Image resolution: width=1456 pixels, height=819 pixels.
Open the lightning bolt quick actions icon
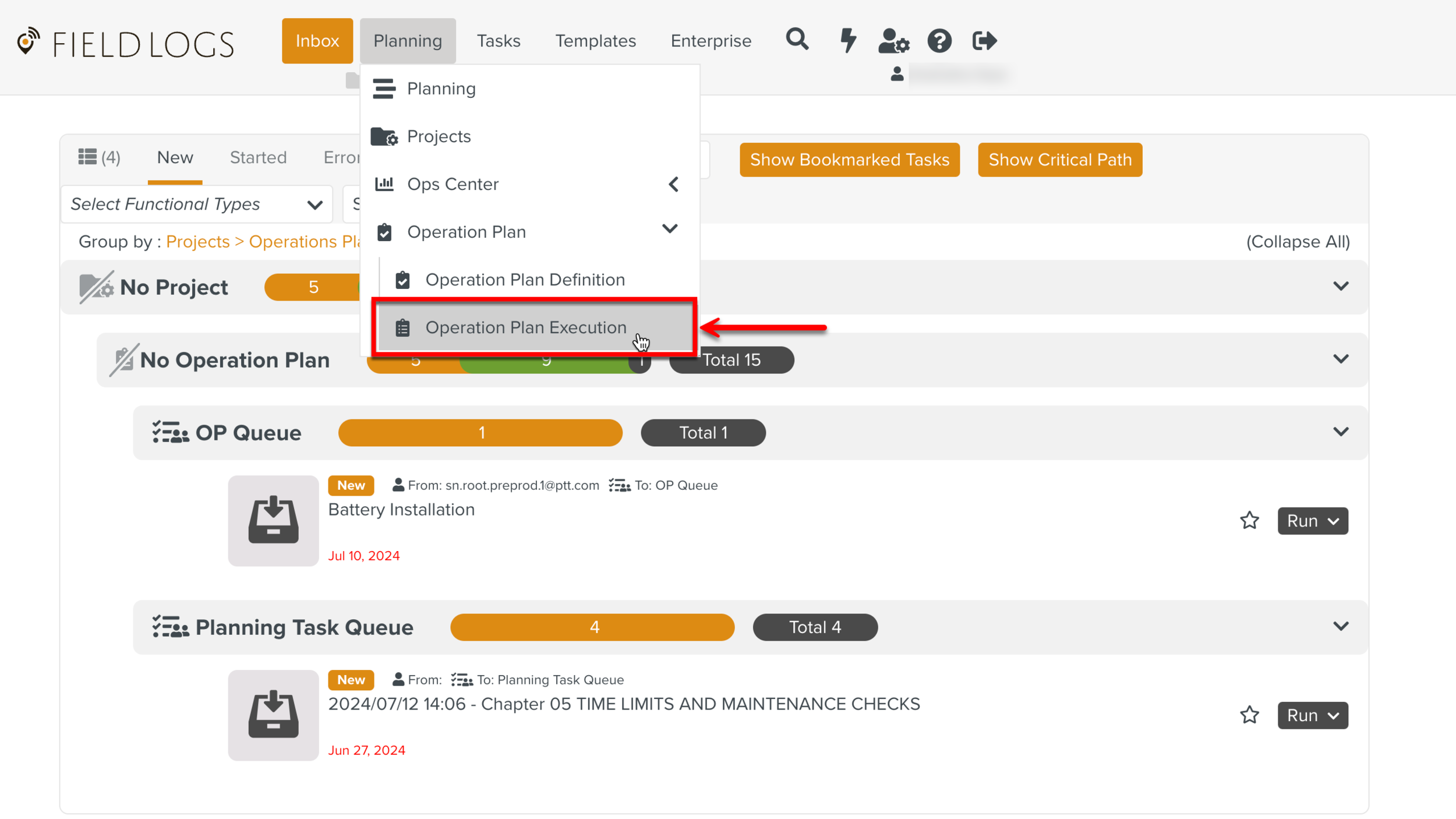tap(847, 40)
